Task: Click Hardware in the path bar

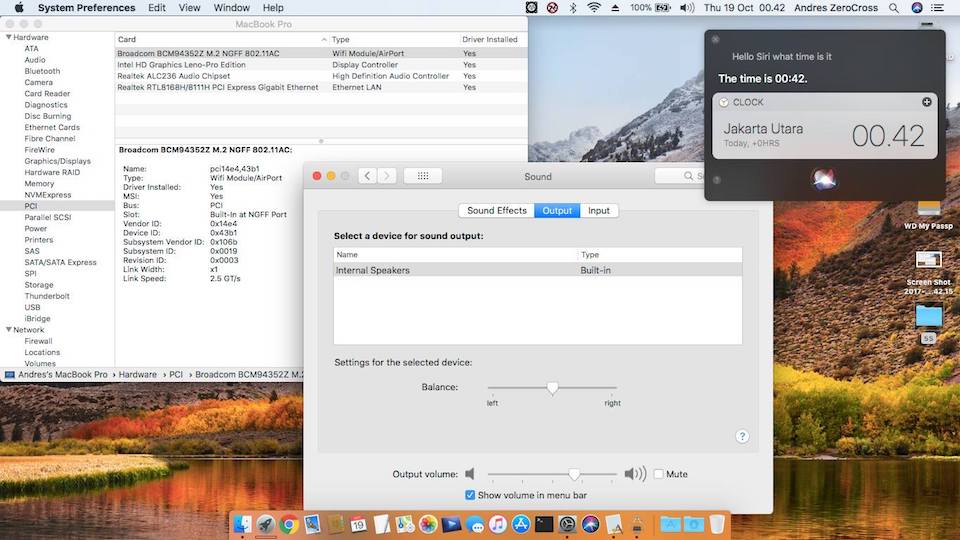Action: (x=138, y=374)
